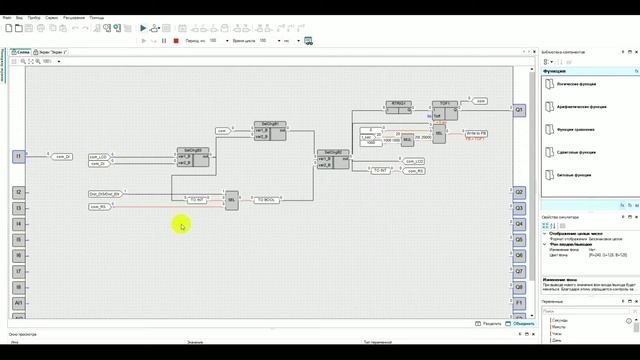Click the alphabetical sort icon in properties
The width and height of the screenshot is (640, 360).
click(553, 226)
